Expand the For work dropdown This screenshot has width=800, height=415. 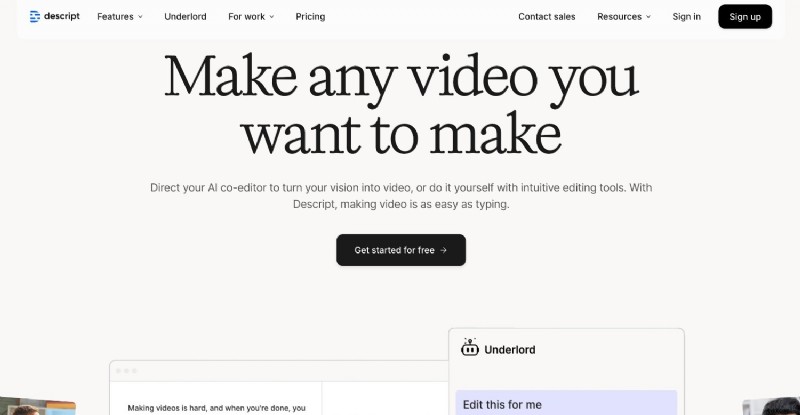251,17
